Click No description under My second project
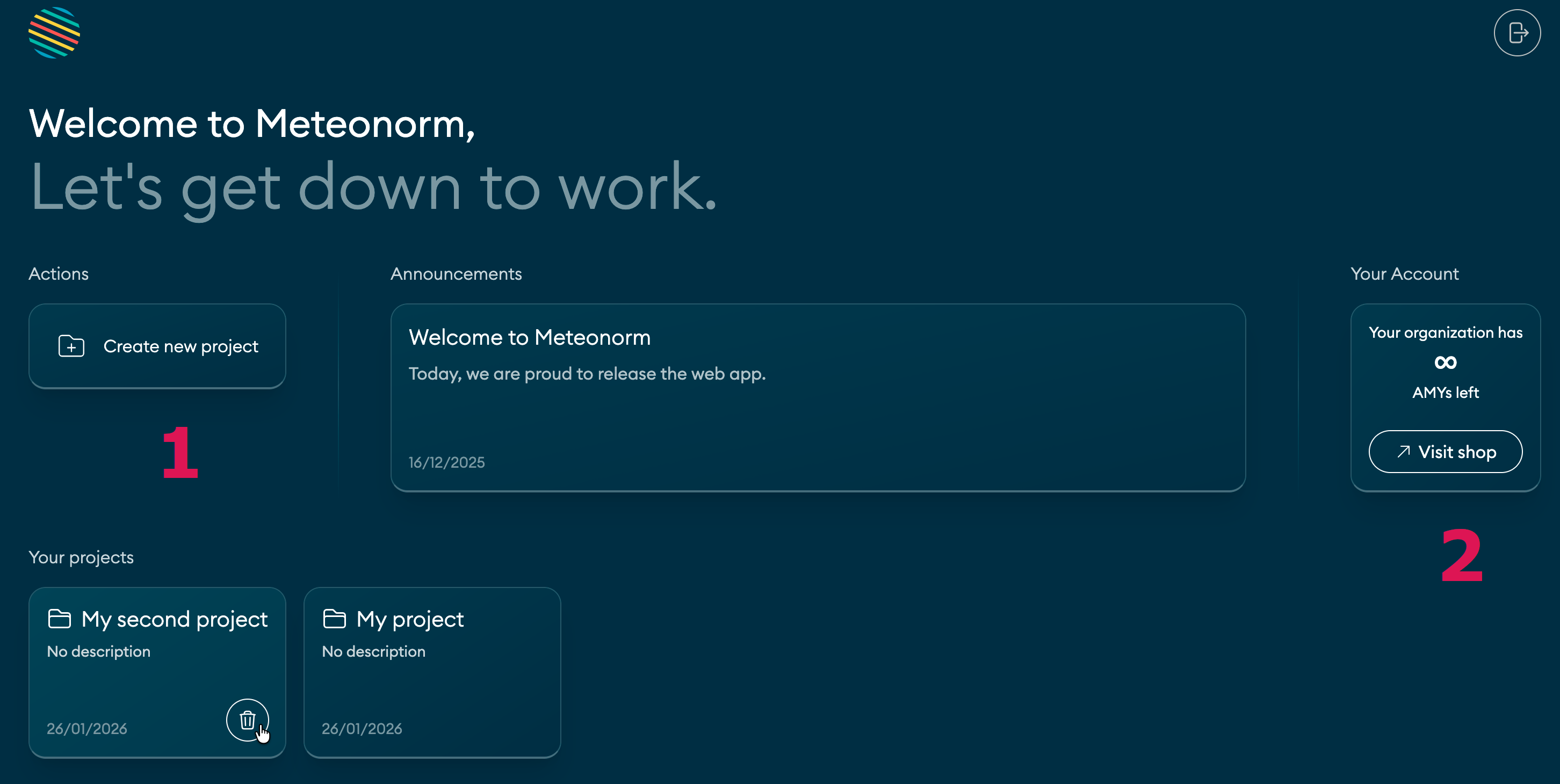Screen dimensions: 1560x784 99,651
